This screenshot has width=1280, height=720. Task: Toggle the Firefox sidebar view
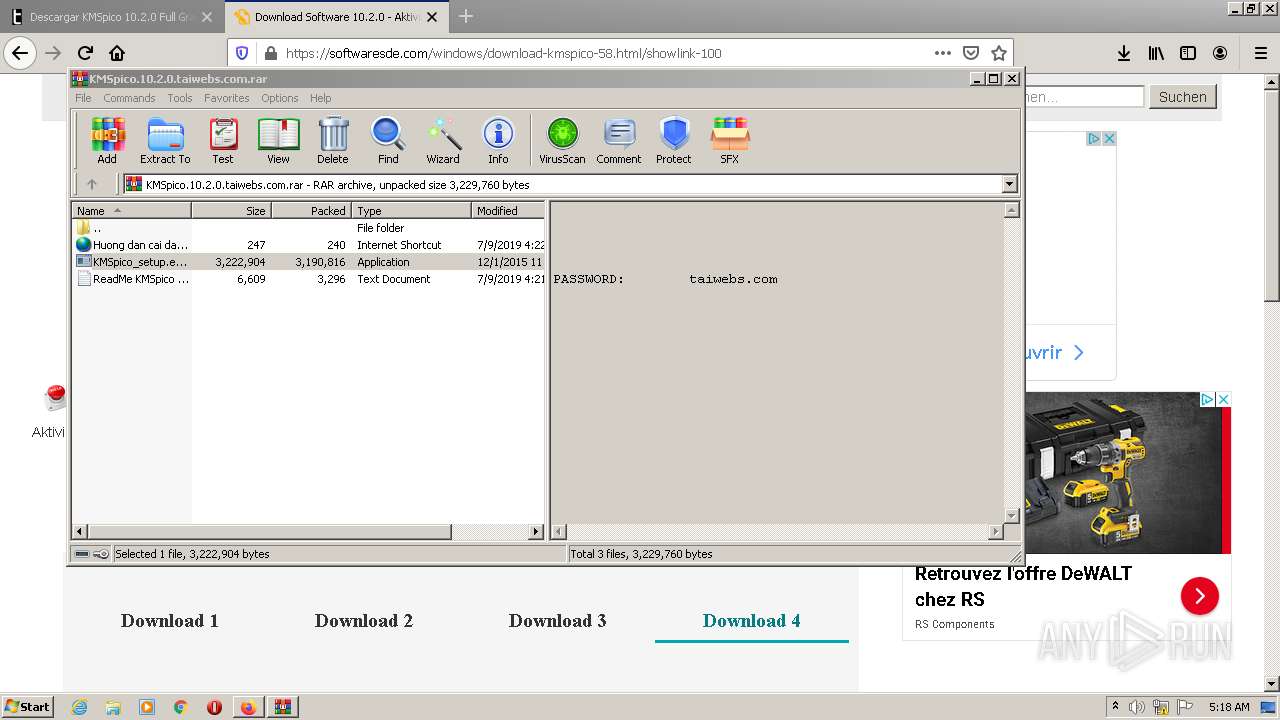(x=1188, y=53)
